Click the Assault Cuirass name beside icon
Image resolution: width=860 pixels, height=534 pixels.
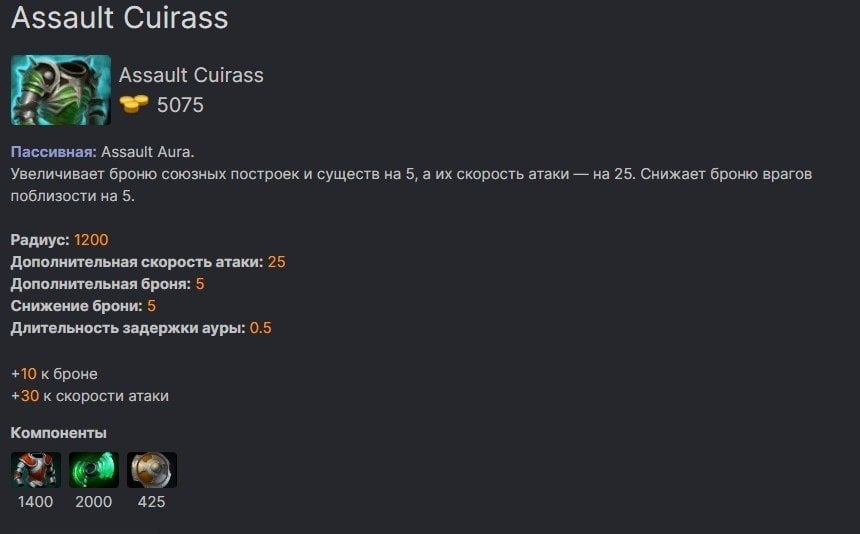click(x=191, y=75)
